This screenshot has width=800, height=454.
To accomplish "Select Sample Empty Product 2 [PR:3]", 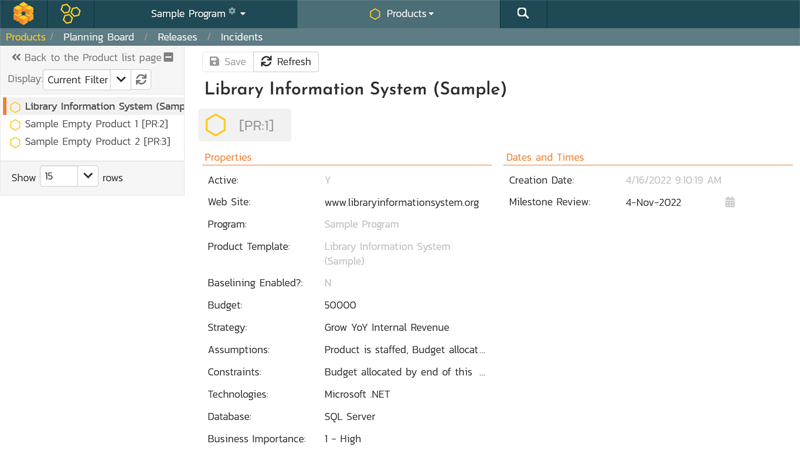I will [x=97, y=141].
